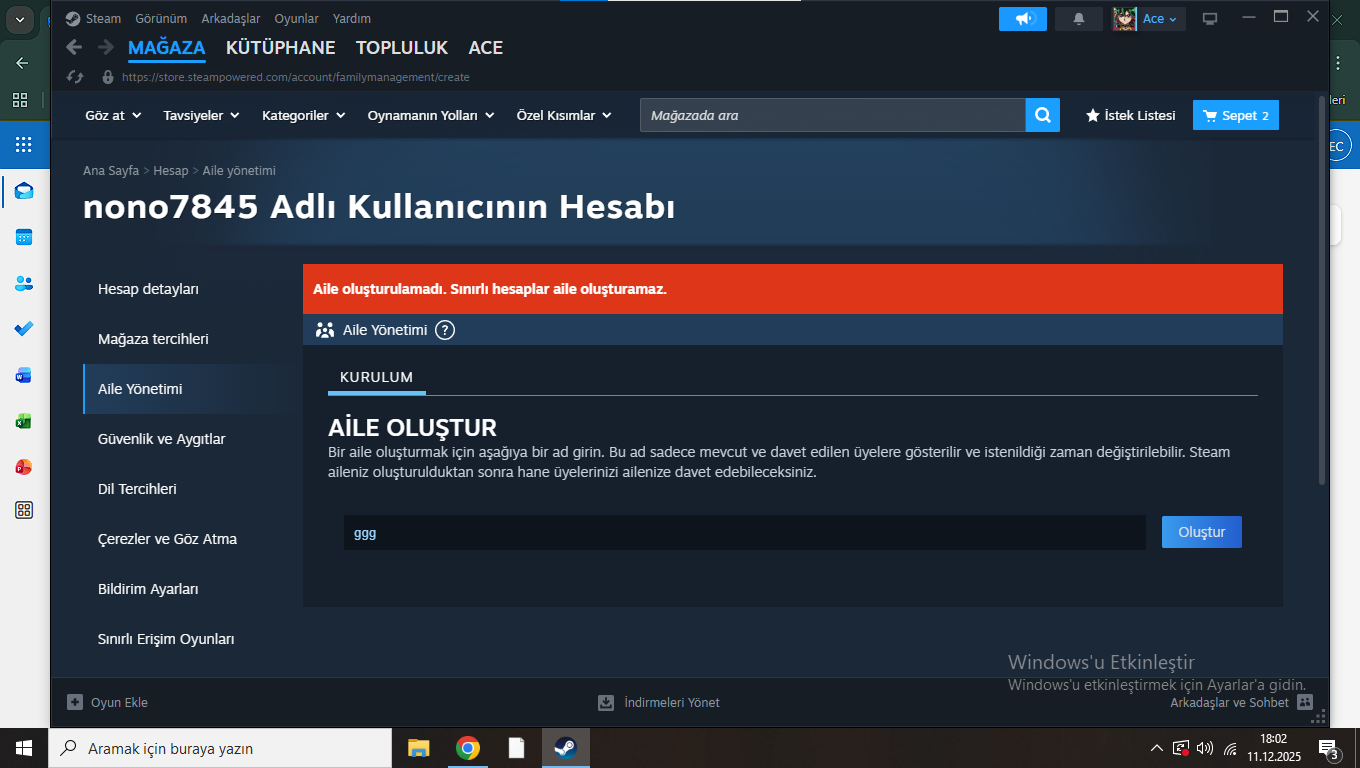Switch to the KÜTÜPHANE tab

coord(281,47)
